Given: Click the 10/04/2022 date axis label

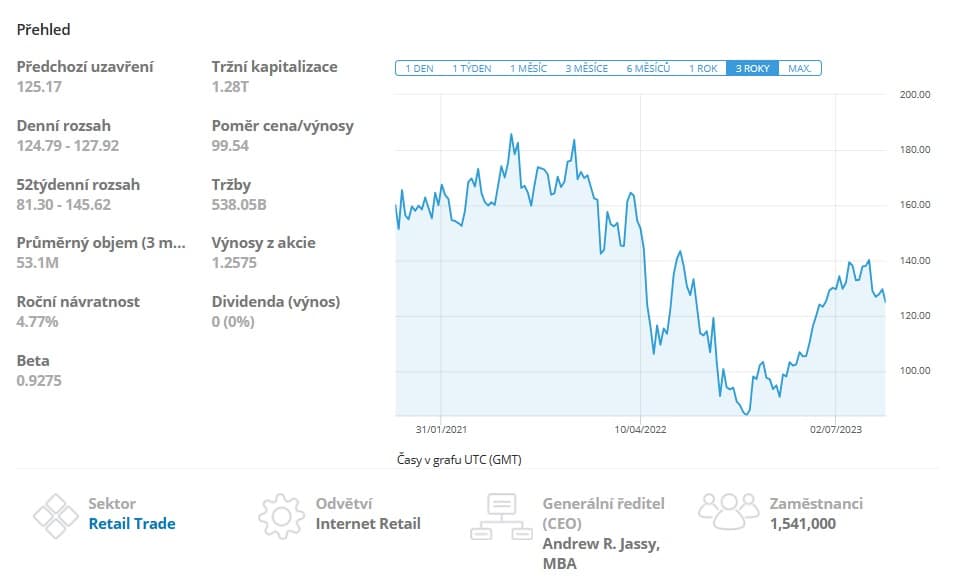Looking at the screenshot, I should [640, 429].
